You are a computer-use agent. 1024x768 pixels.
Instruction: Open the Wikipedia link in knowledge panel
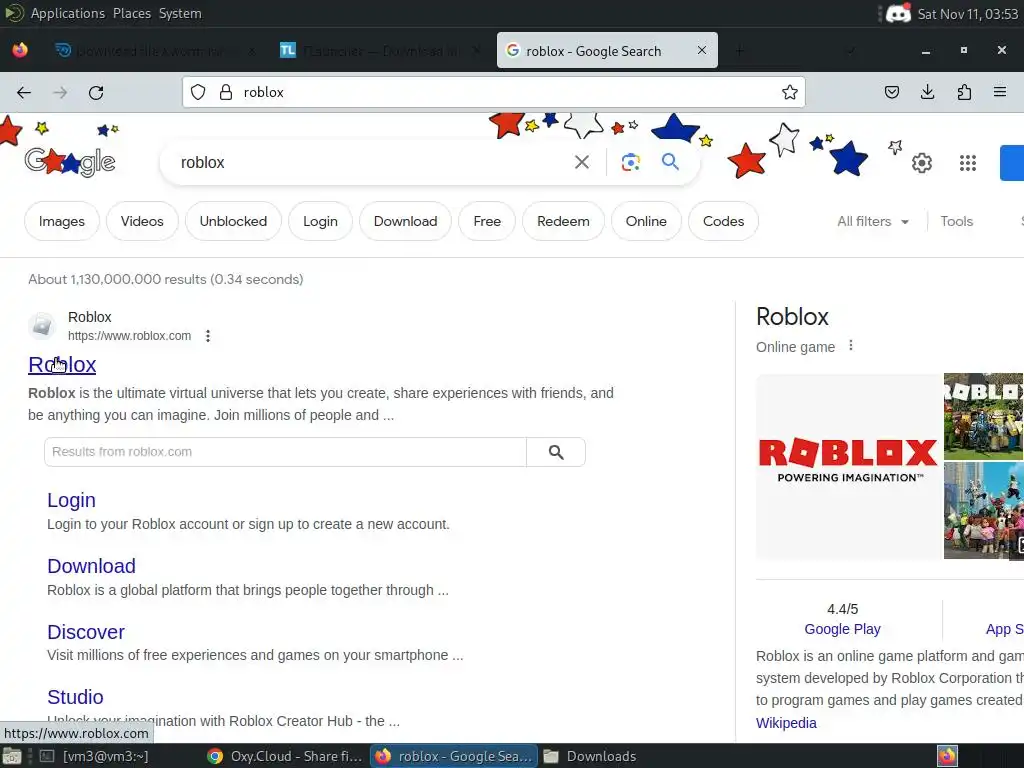point(786,723)
